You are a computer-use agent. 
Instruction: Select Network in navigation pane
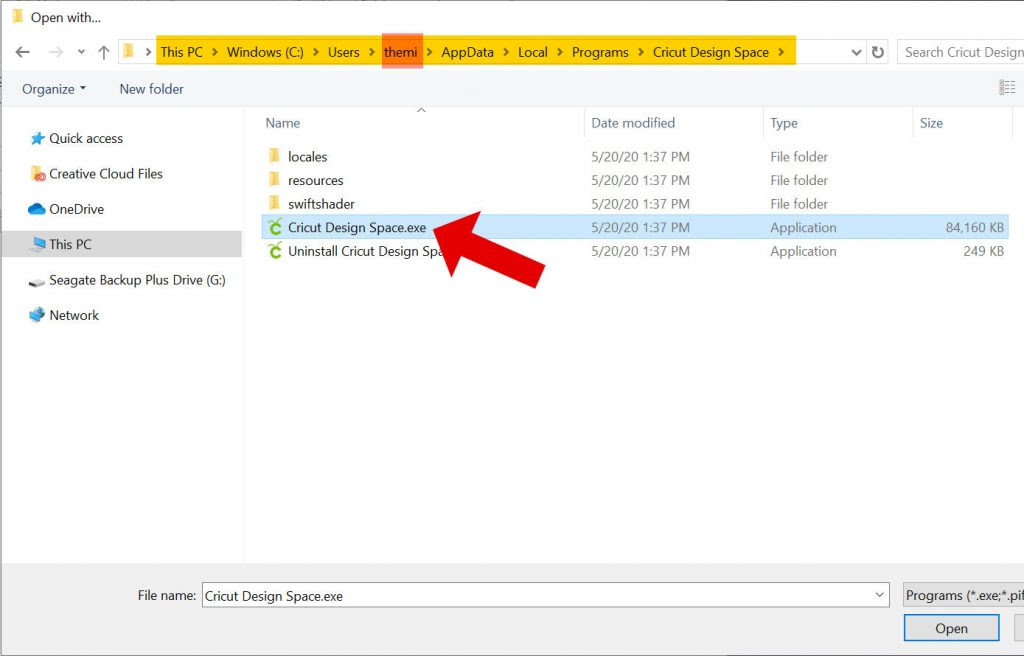coord(74,315)
